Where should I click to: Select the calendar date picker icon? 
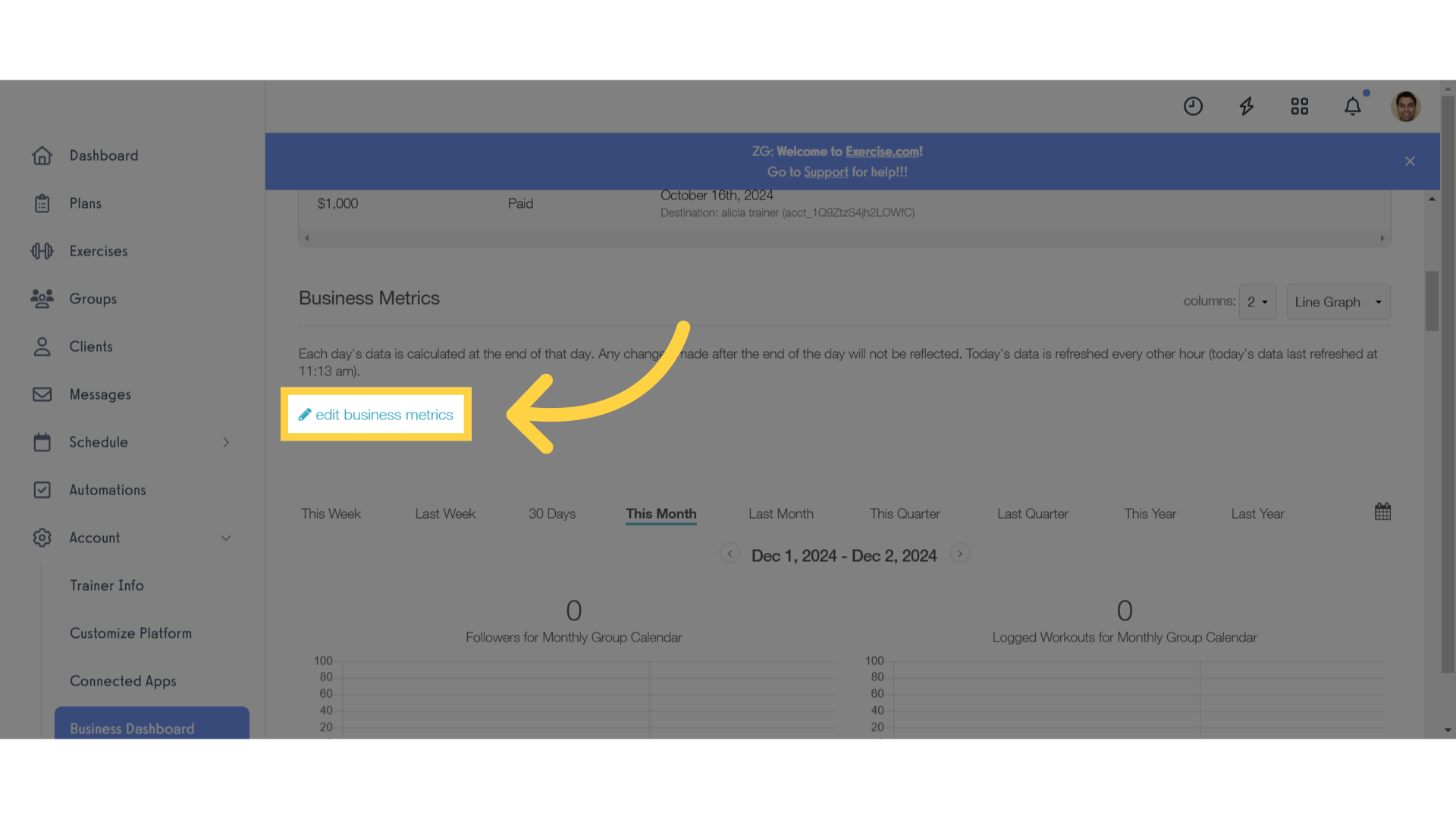coord(1383,511)
